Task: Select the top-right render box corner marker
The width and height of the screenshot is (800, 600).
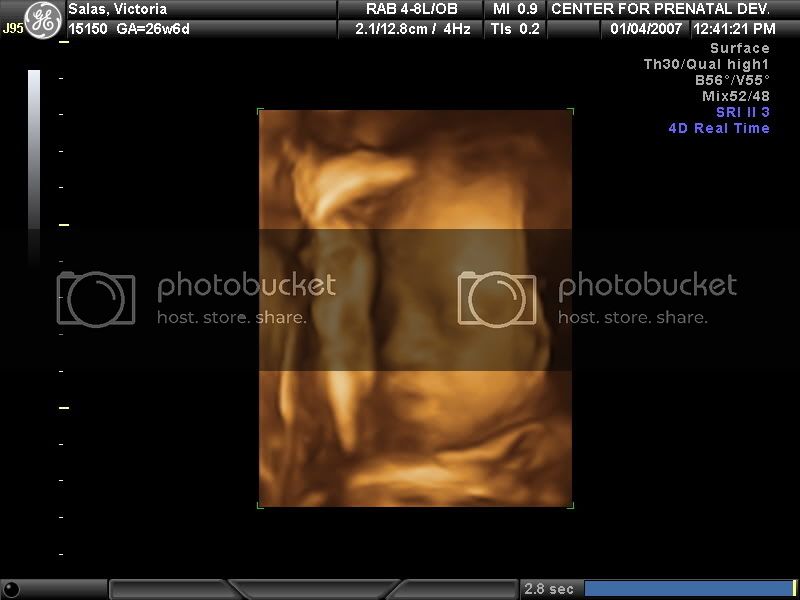Action: tap(571, 111)
